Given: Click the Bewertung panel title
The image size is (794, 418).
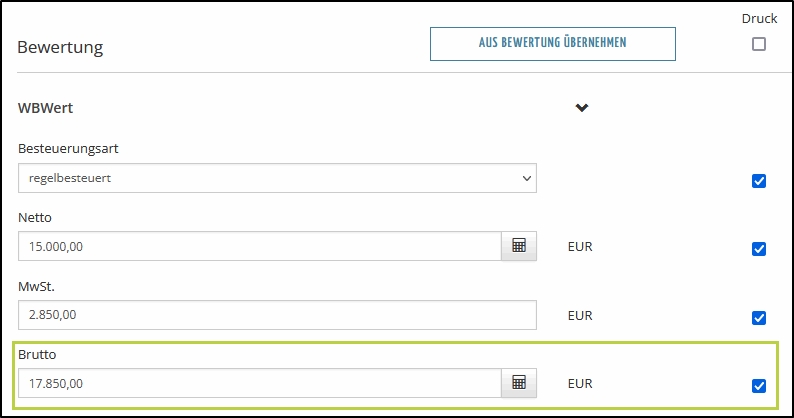Looking at the screenshot, I should 60,47.
